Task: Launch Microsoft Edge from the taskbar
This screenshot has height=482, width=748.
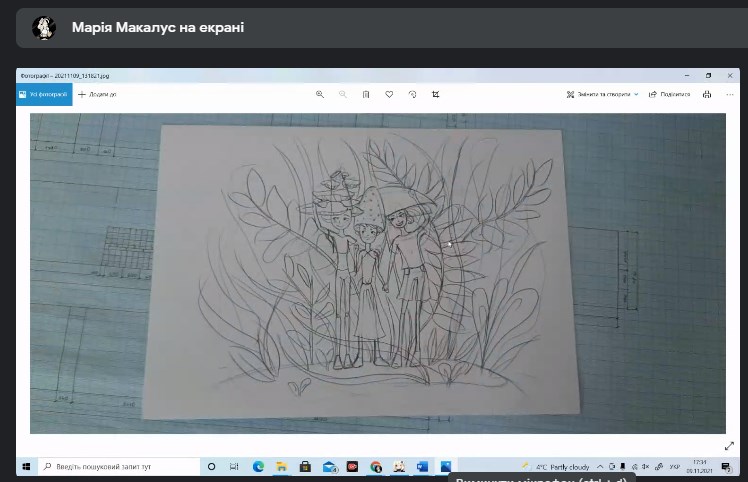Action: [258, 467]
